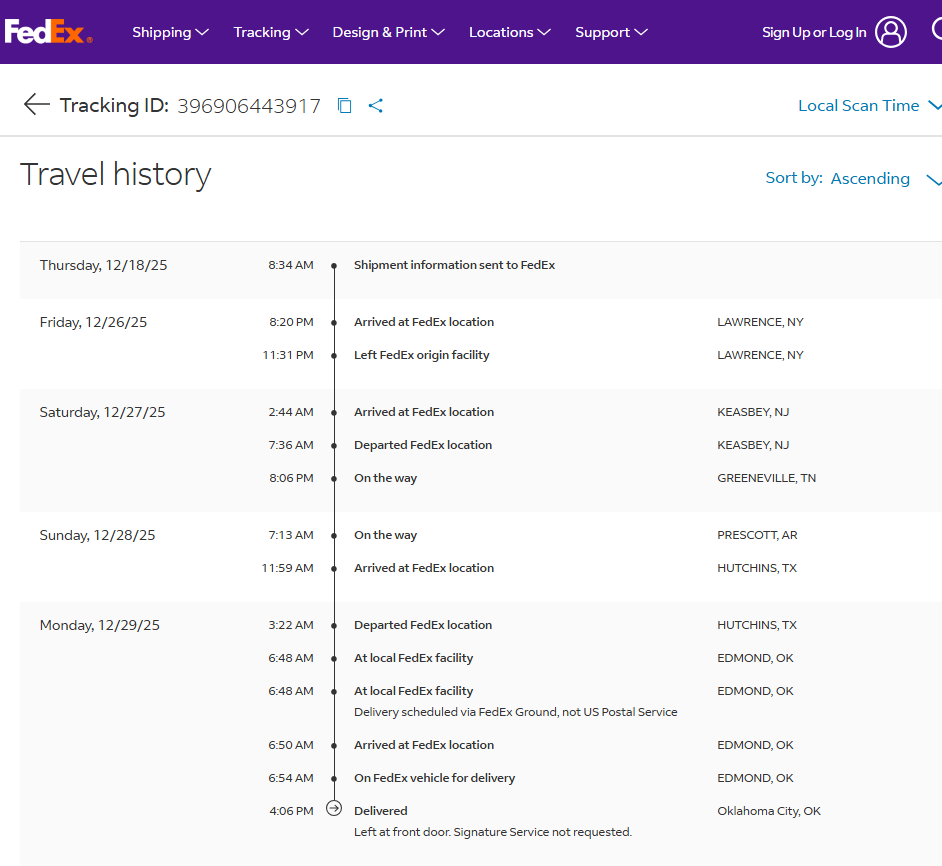
Task: Click "Delivery scheduled via FedEx Ground" note
Action: [x=515, y=712]
